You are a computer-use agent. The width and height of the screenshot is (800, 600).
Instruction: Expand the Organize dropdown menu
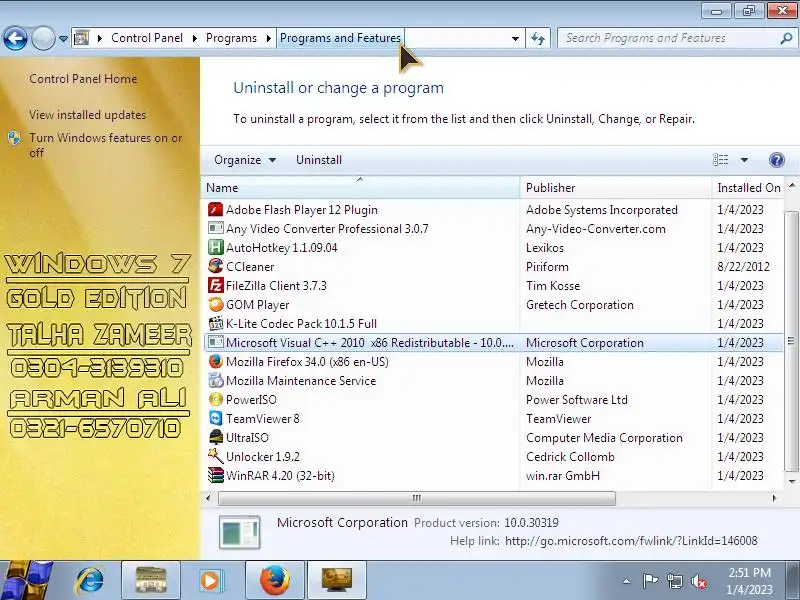[x=245, y=160]
